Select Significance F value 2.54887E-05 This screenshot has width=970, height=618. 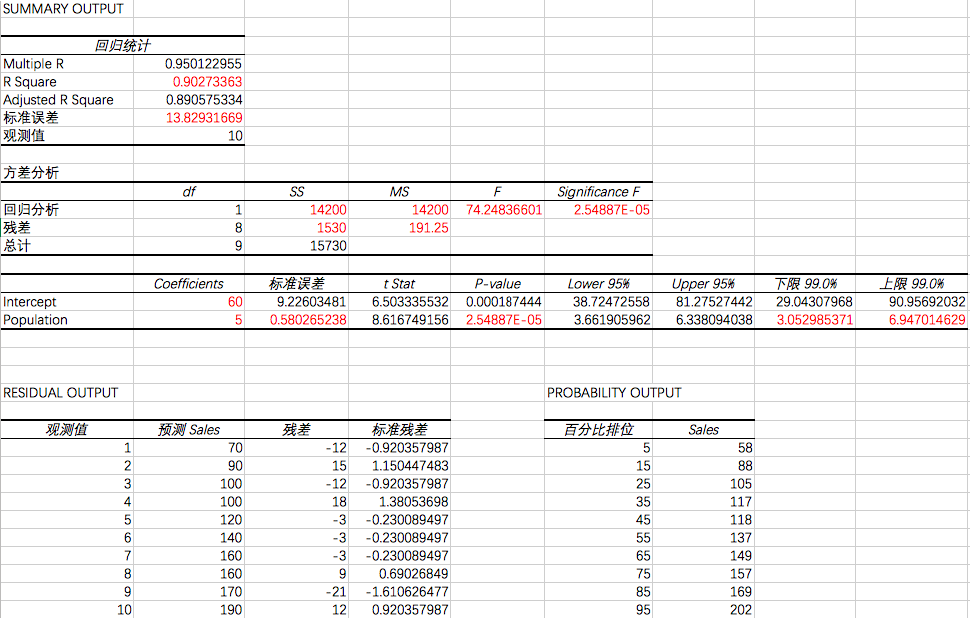612,210
